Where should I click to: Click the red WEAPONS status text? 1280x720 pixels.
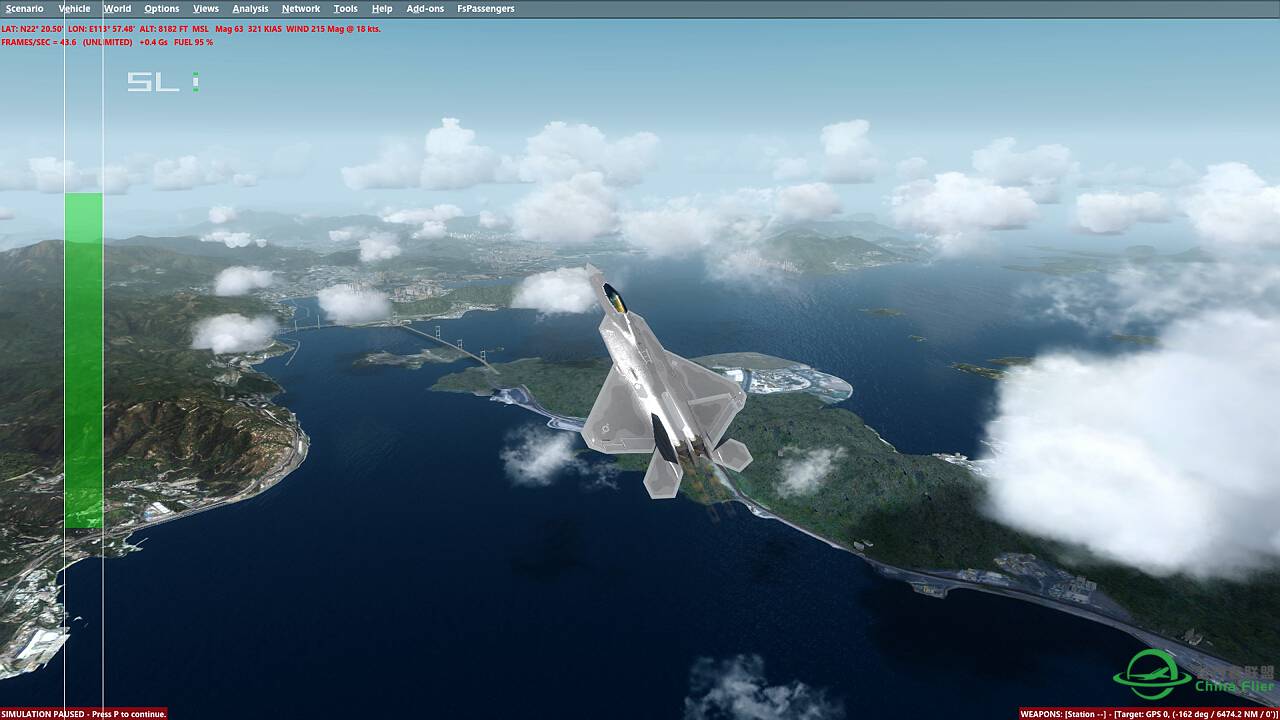1148,714
